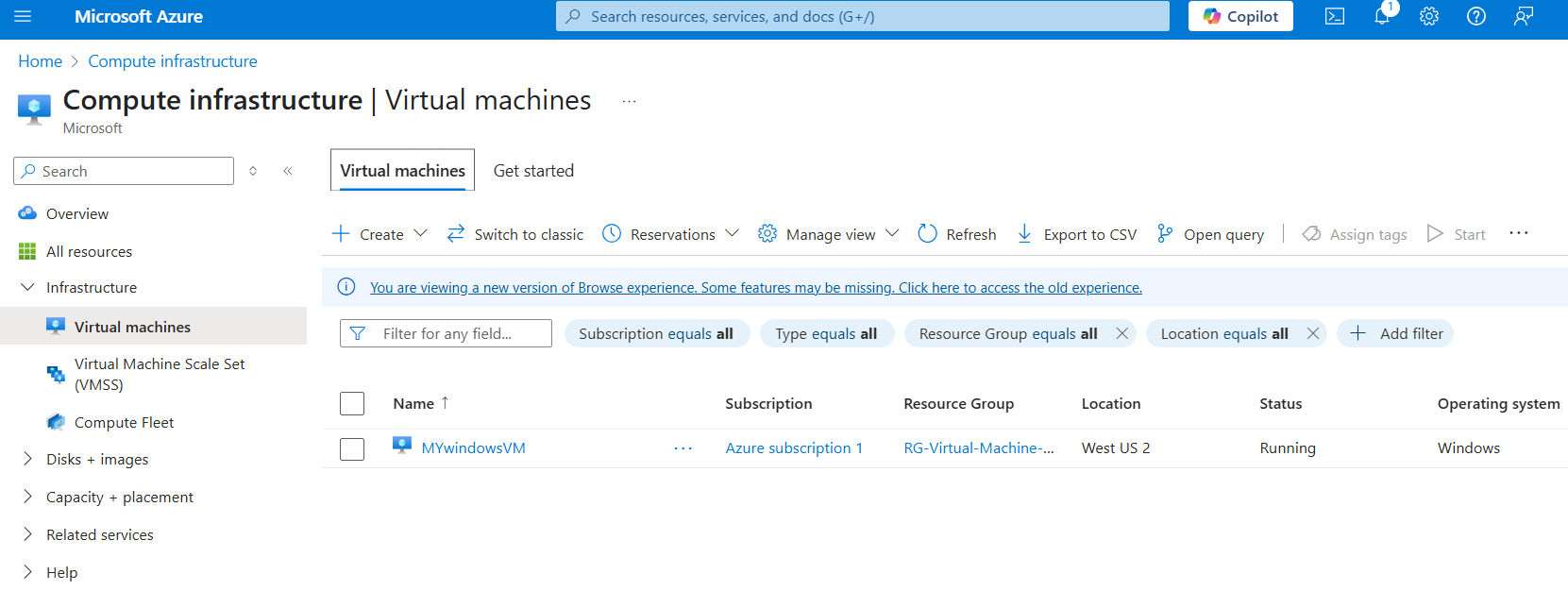Edit Resource Group equals all filter
Screen dimensions: 1568x591
[x=1008, y=333]
